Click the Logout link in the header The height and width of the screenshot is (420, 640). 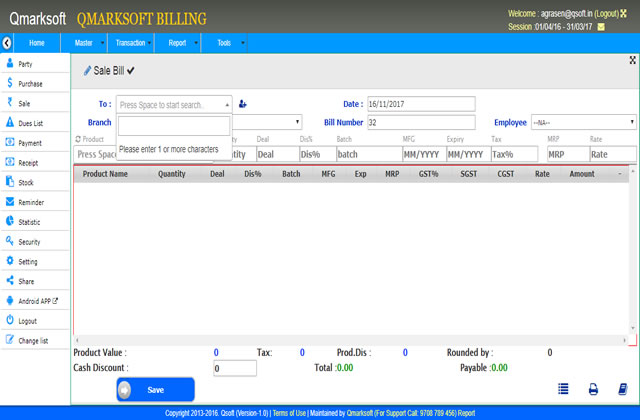coord(607,13)
